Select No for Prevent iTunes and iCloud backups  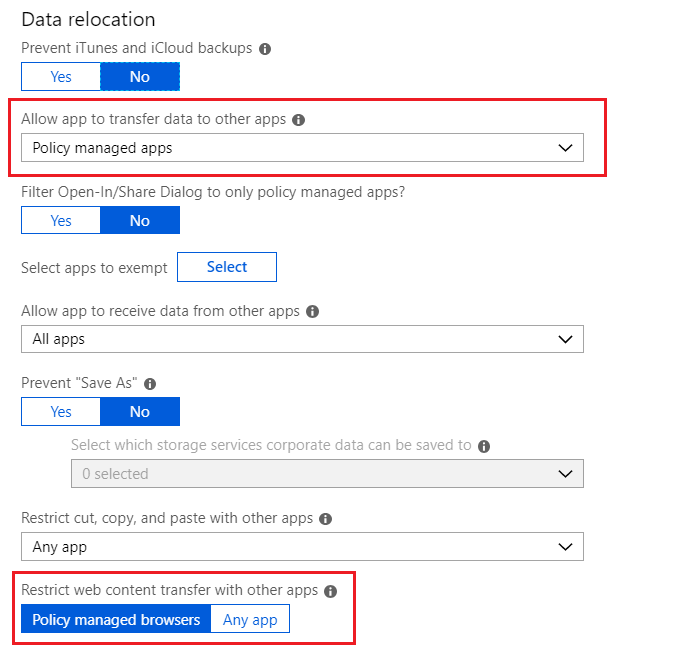pyautogui.click(x=140, y=76)
